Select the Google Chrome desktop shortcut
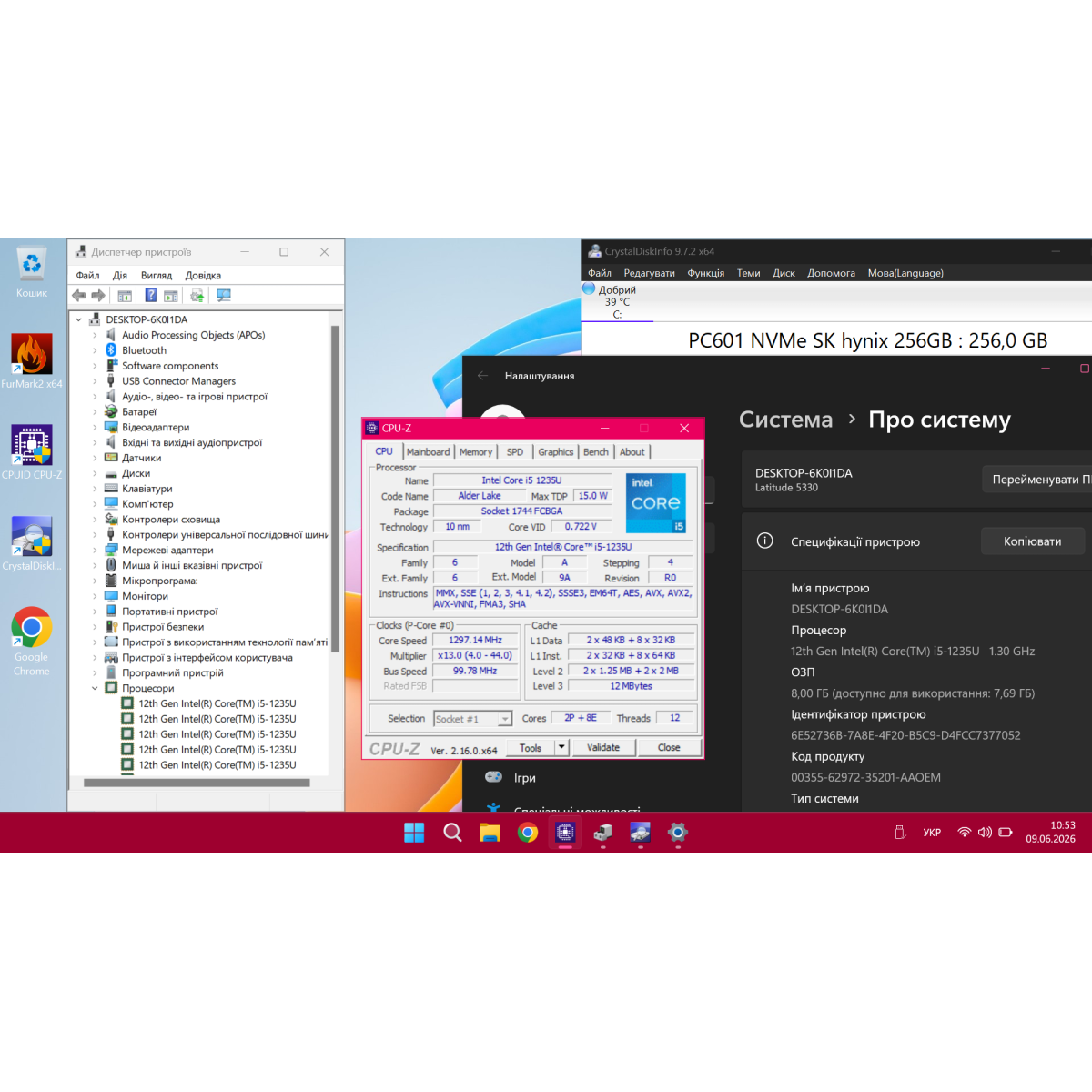Image resolution: width=1092 pixels, height=1092 pixels. click(32, 642)
